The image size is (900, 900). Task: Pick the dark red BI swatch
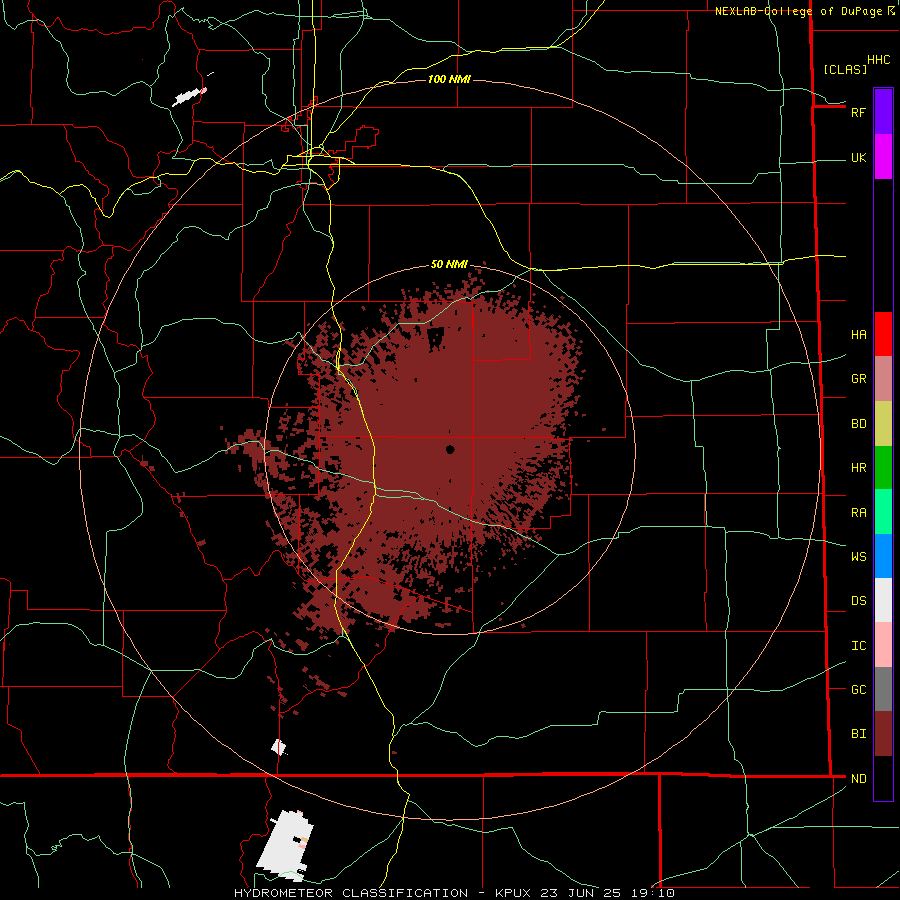tap(883, 734)
